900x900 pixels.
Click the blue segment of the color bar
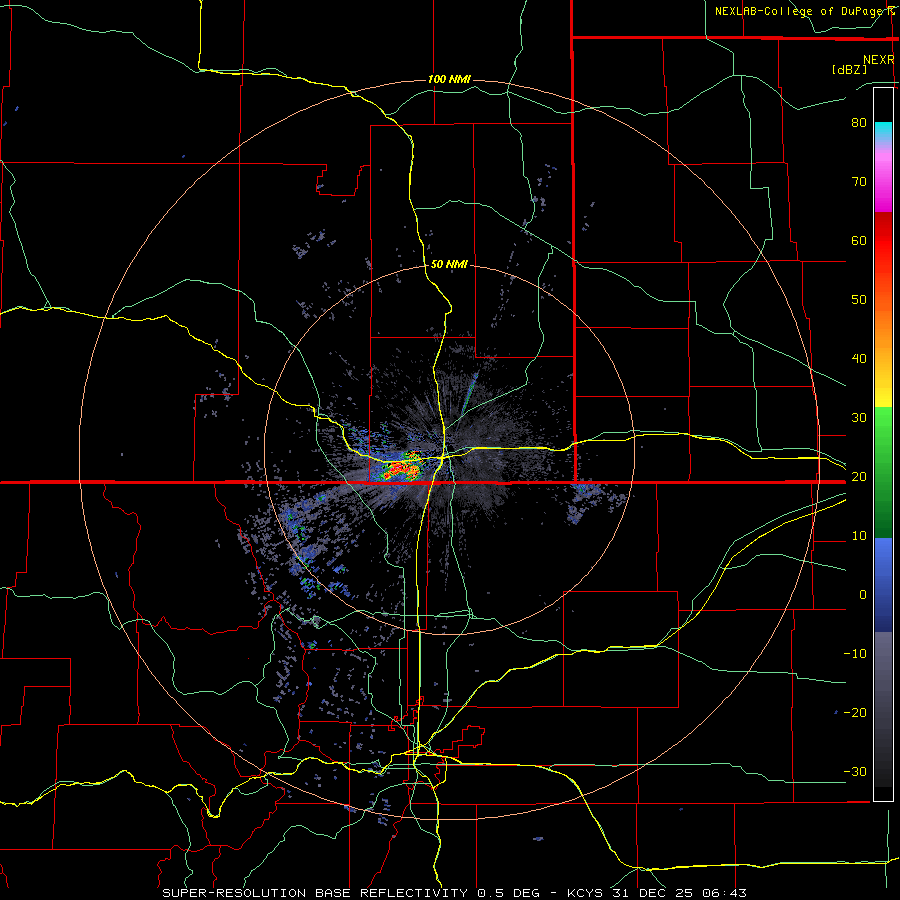[x=883, y=585]
